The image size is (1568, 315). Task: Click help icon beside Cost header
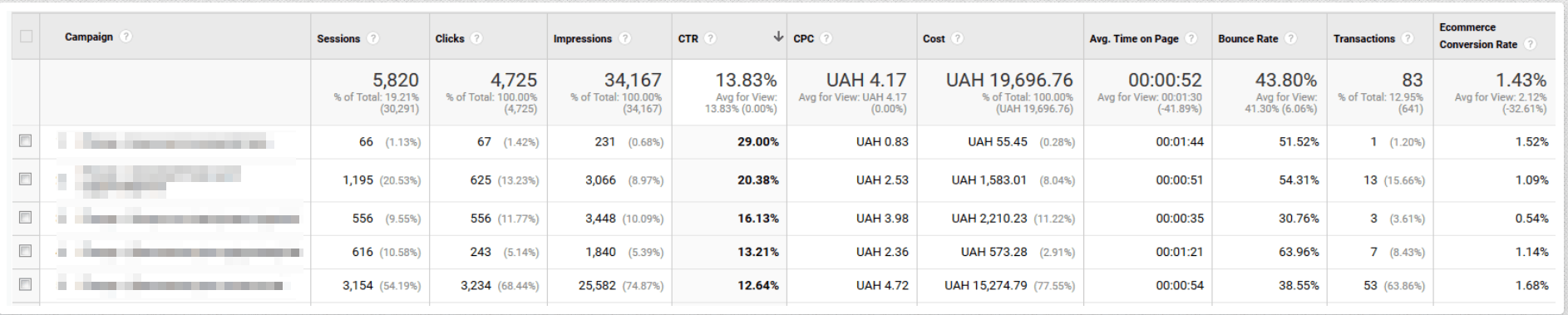[957, 38]
